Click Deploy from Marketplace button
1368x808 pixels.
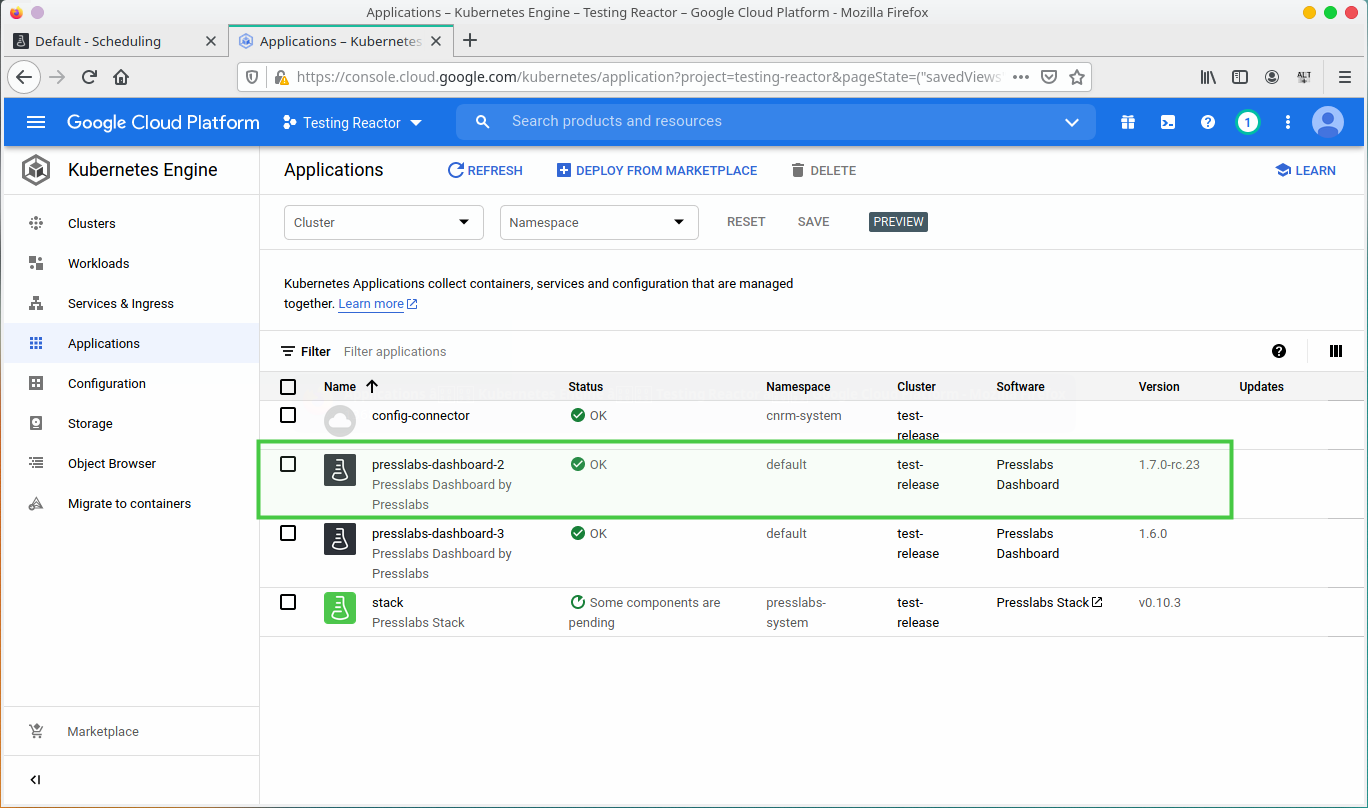coord(656,171)
